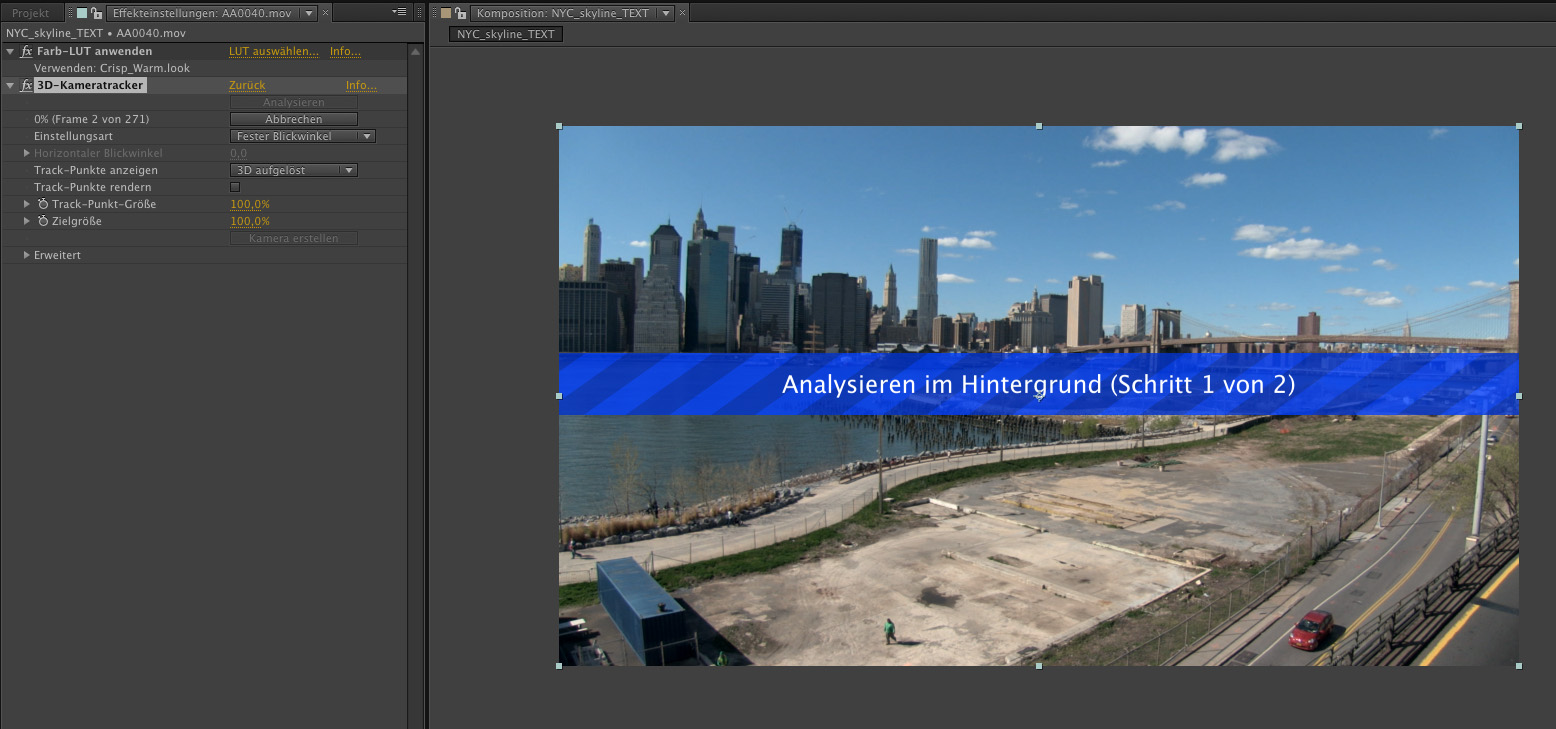Open the Komposition viewer dropdown arrow
This screenshot has height=729, width=1556.
click(x=665, y=13)
